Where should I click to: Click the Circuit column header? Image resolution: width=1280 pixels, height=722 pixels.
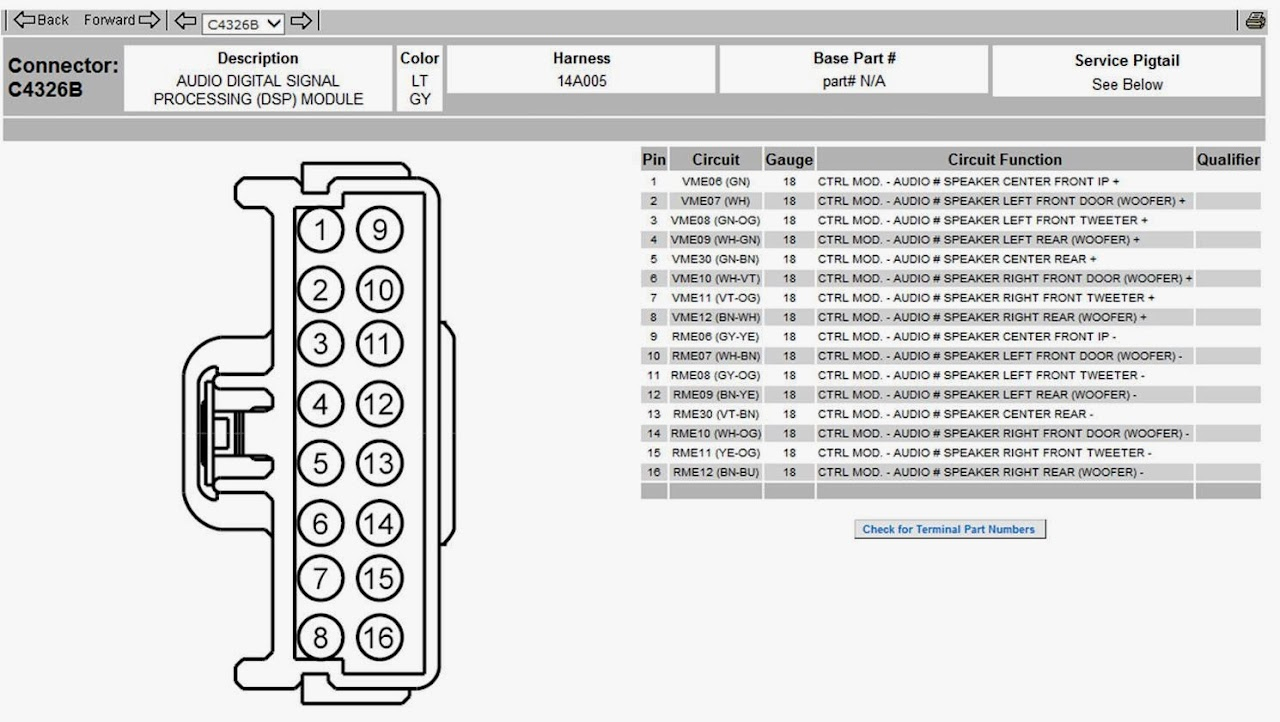(x=716, y=159)
